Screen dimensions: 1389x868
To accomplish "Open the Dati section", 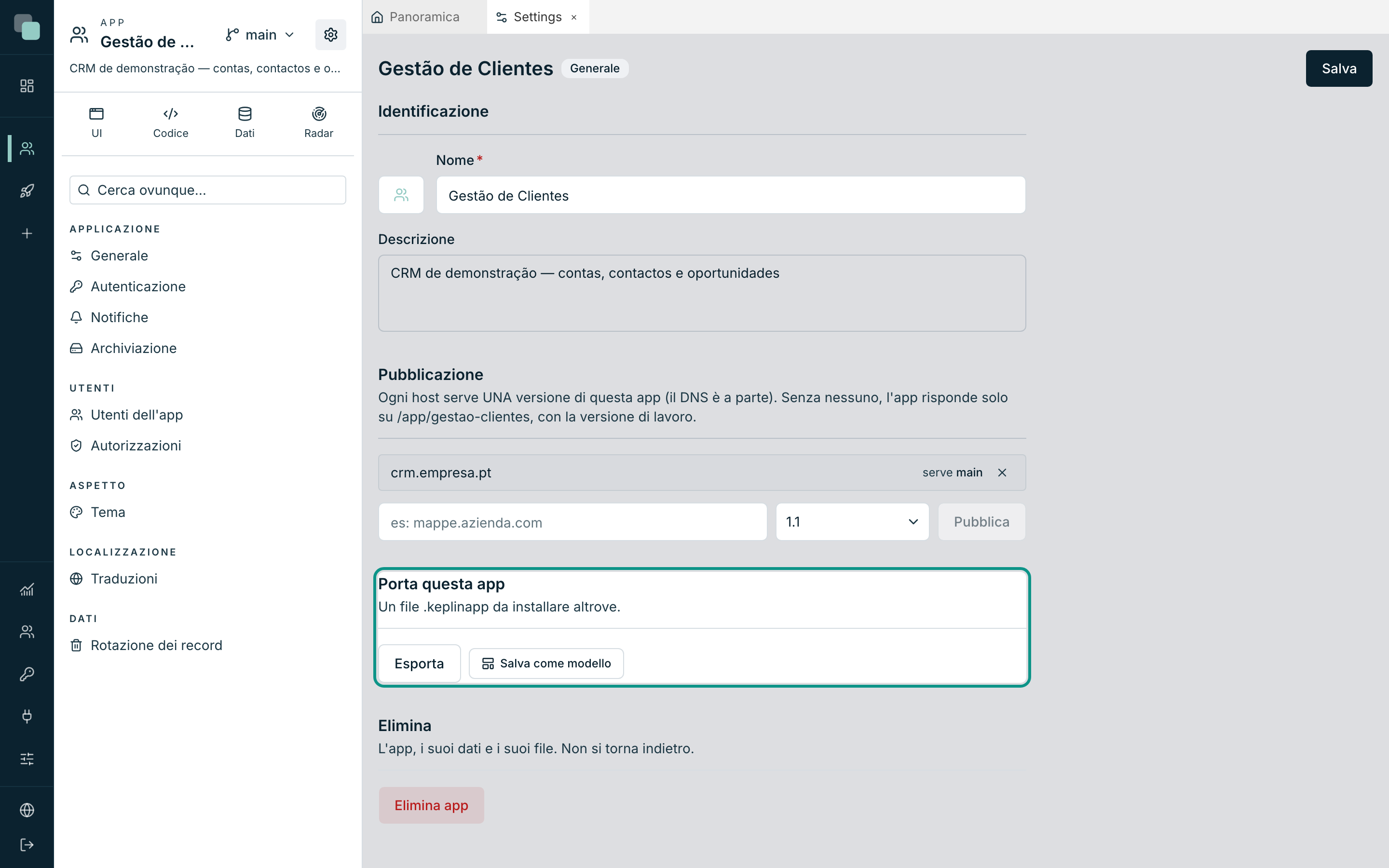I will [245, 123].
